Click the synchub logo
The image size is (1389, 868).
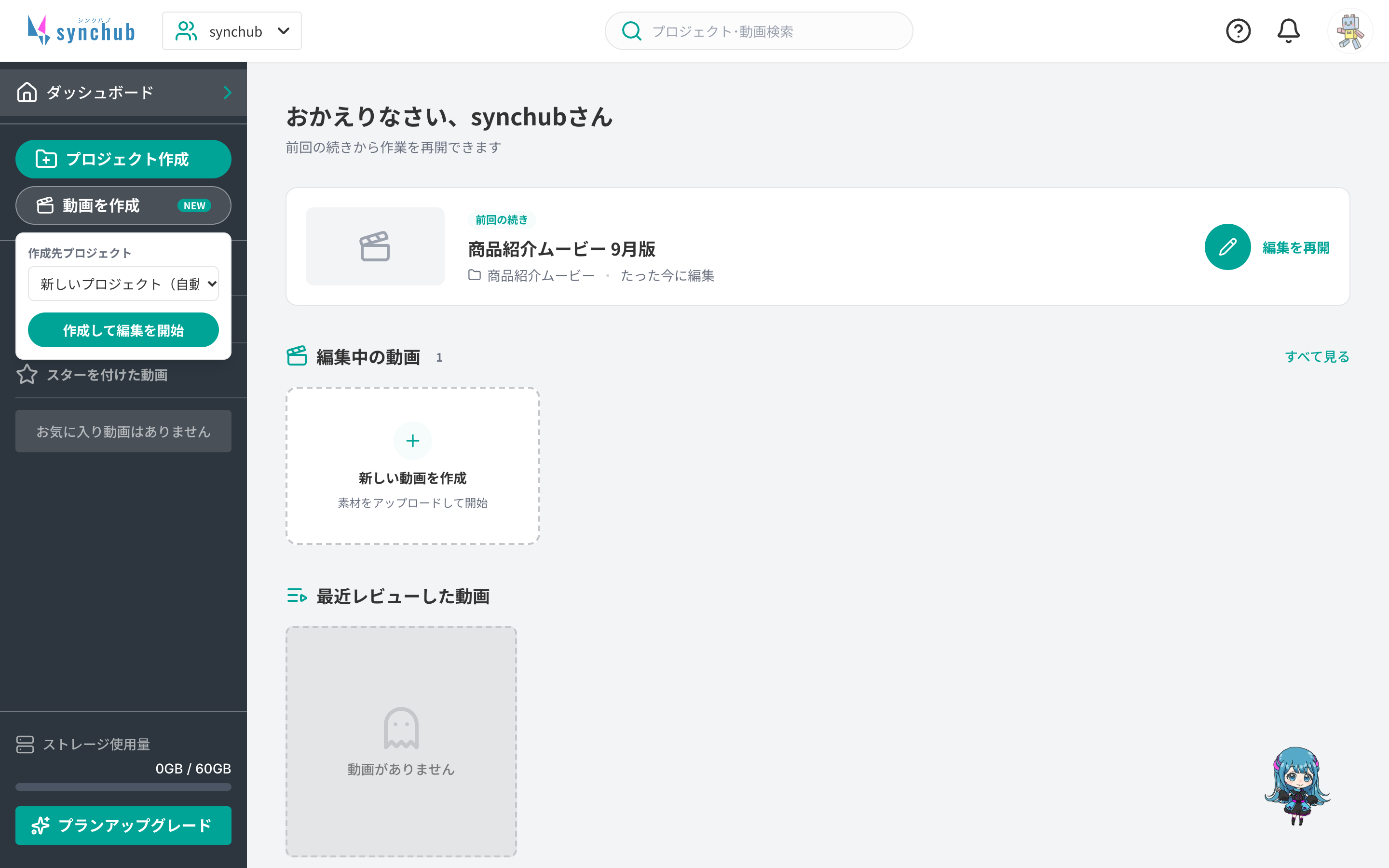coord(82,30)
